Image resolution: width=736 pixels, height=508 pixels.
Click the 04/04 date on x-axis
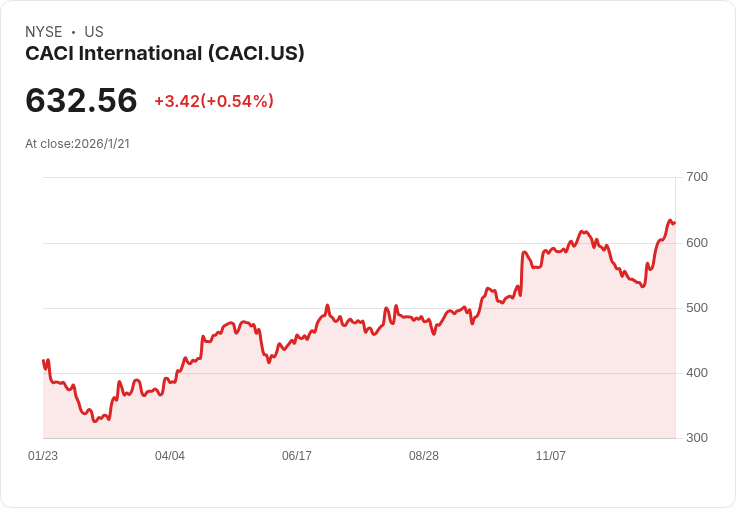point(170,456)
